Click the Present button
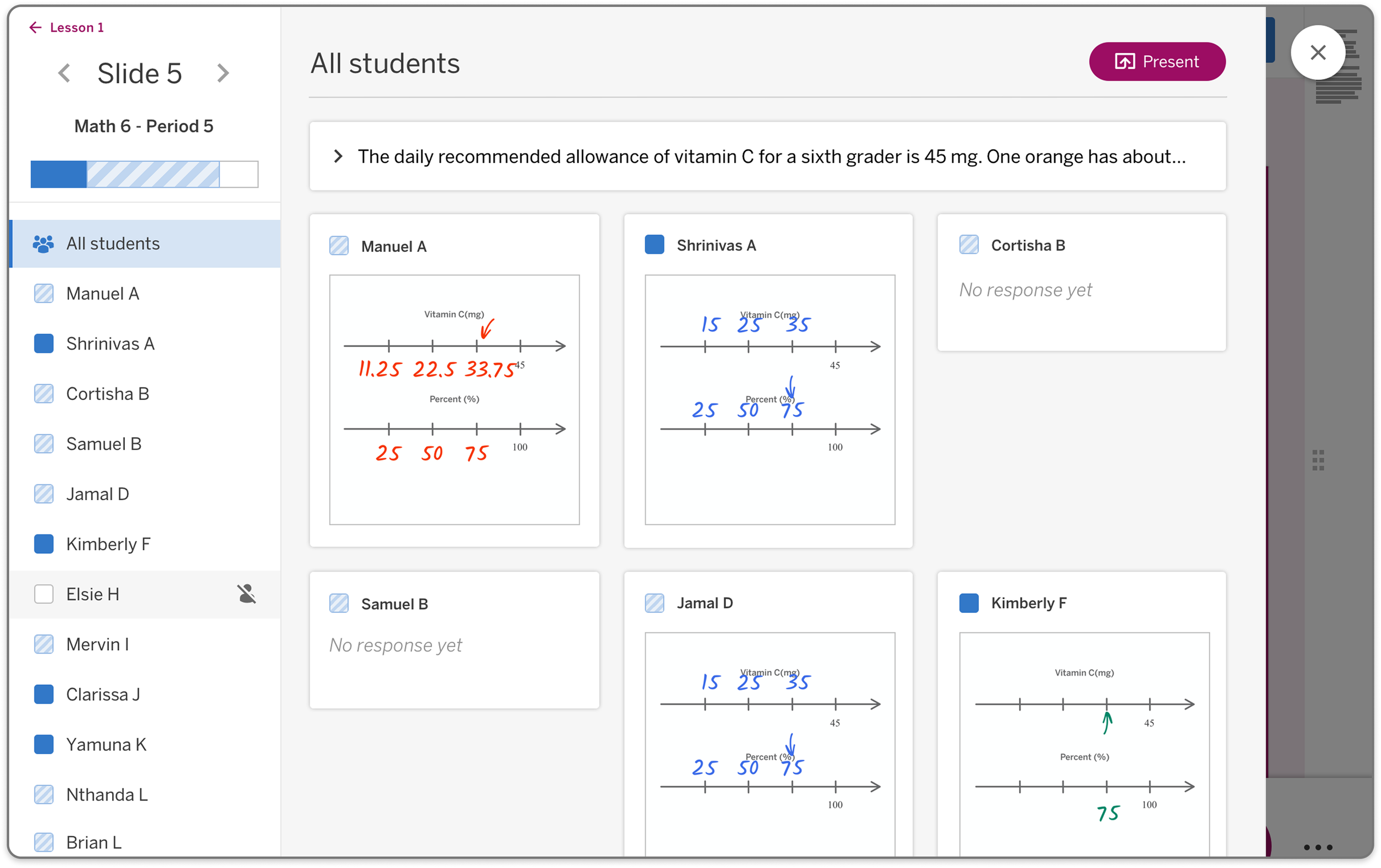 tap(1157, 62)
